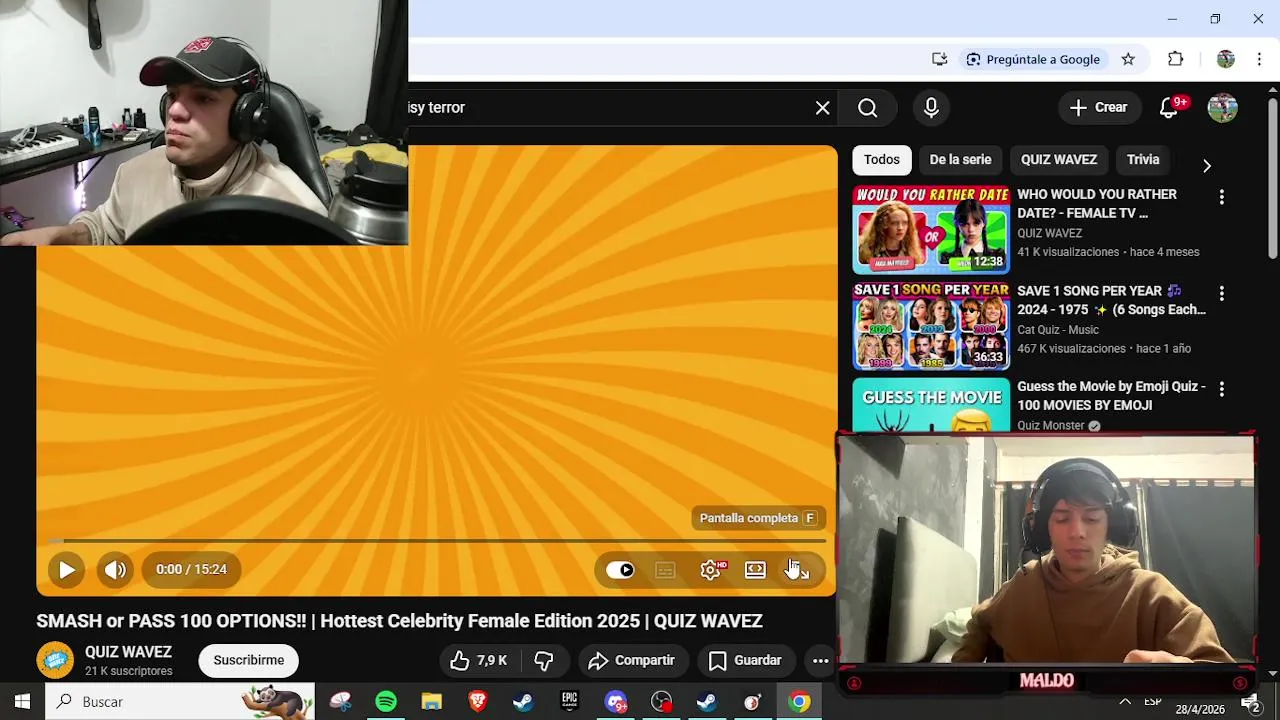The width and height of the screenshot is (1280, 720).
Task: Open Snipping Tool from taskbar
Action: click(x=341, y=702)
